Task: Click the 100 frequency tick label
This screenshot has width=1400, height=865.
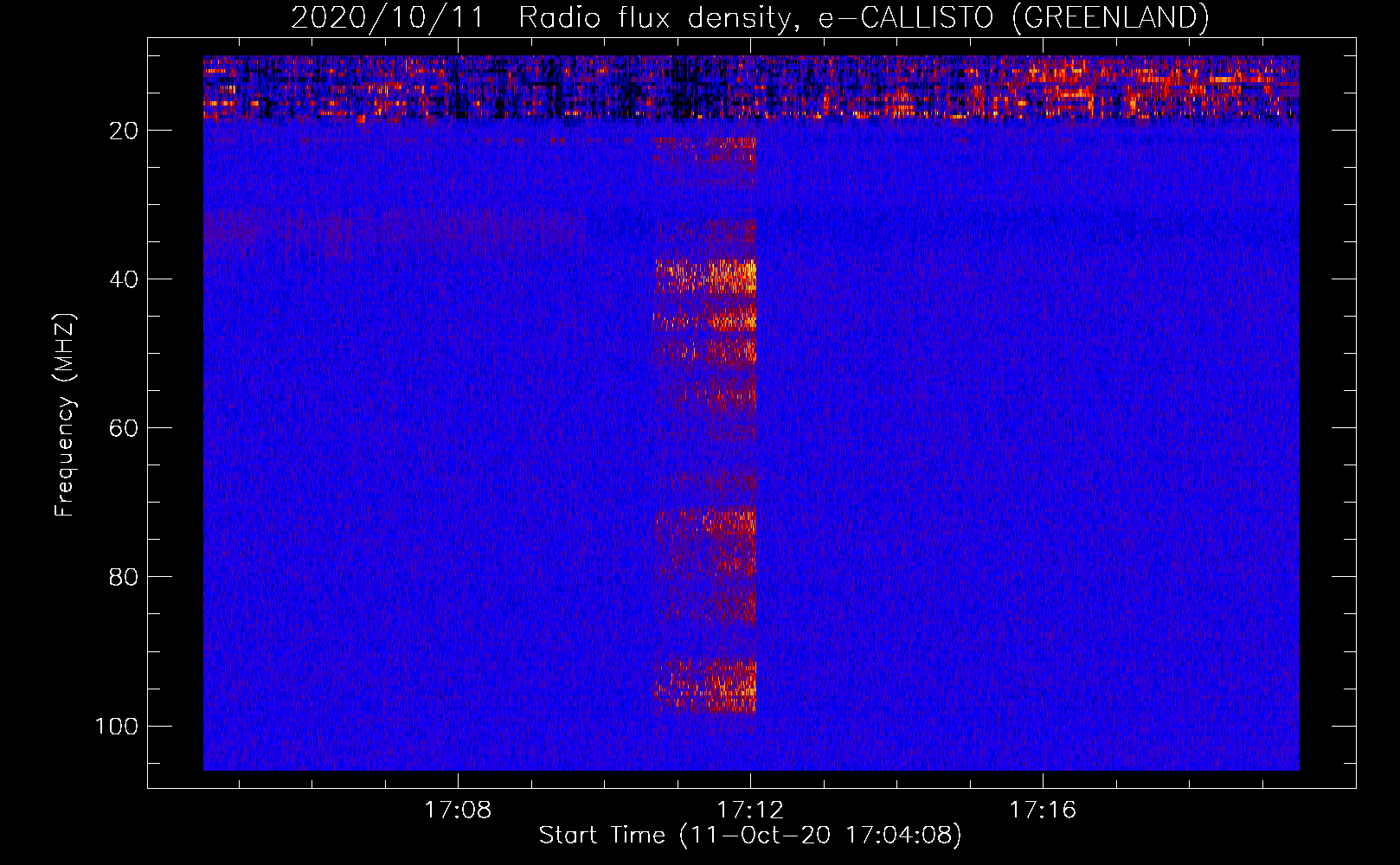Action: click(117, 726)
